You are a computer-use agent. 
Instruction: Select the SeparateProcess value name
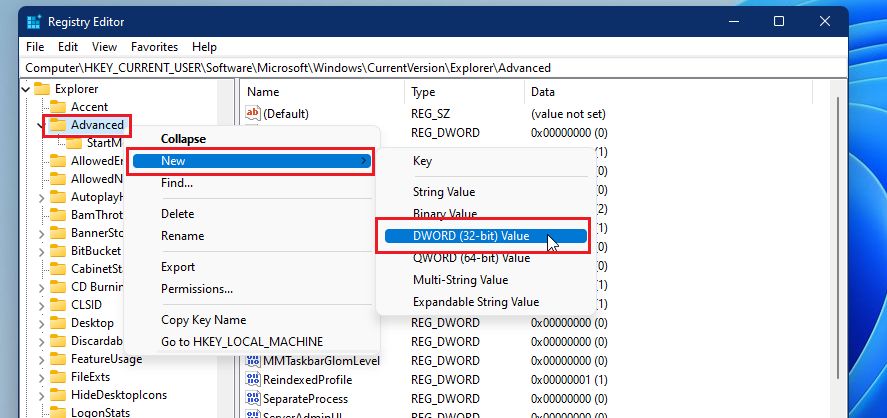click(305, 399)
